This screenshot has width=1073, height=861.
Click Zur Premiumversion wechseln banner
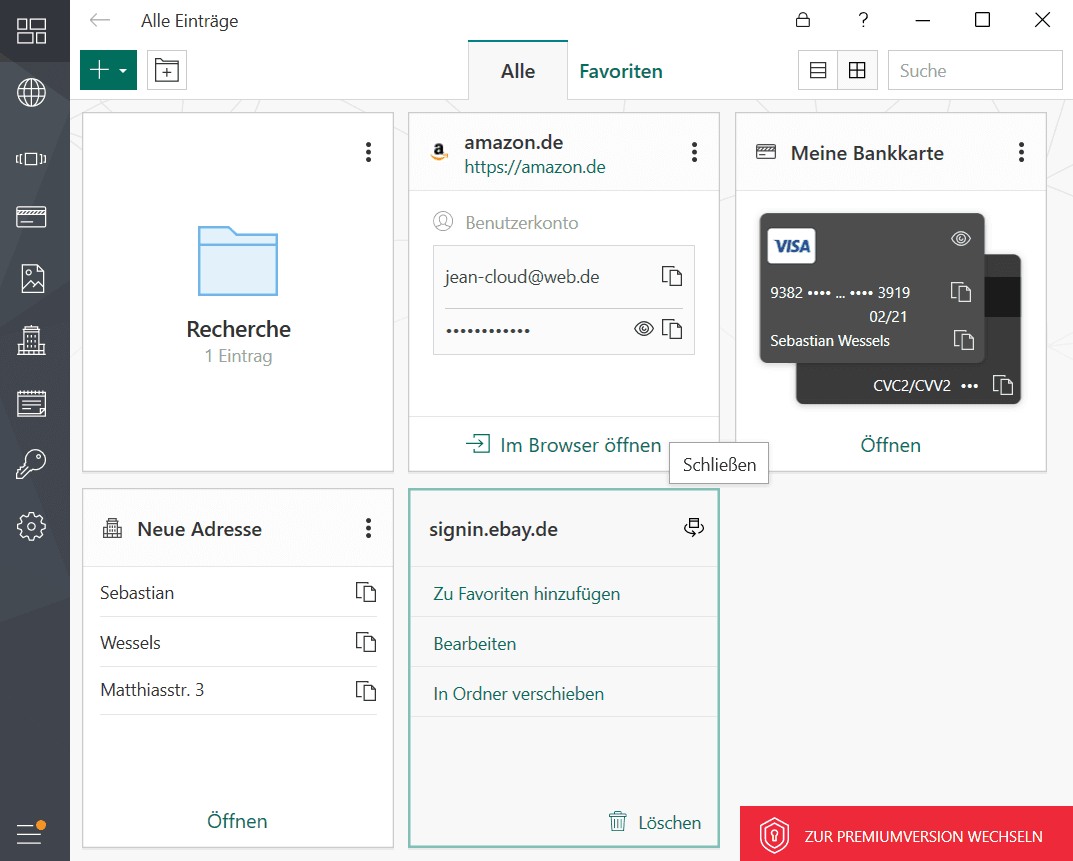[906, 834]
